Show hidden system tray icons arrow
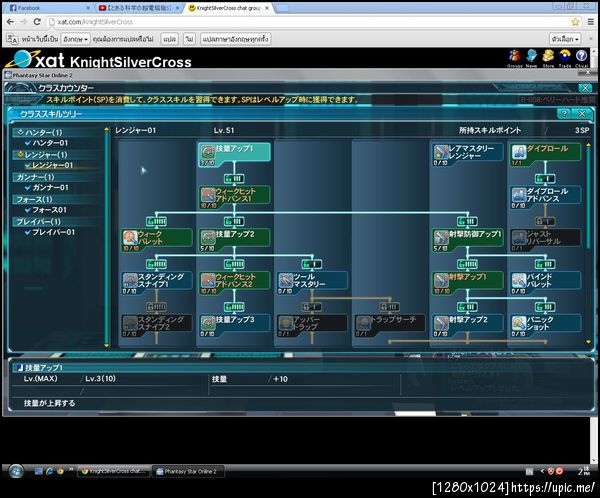 [x=542, y=471]
